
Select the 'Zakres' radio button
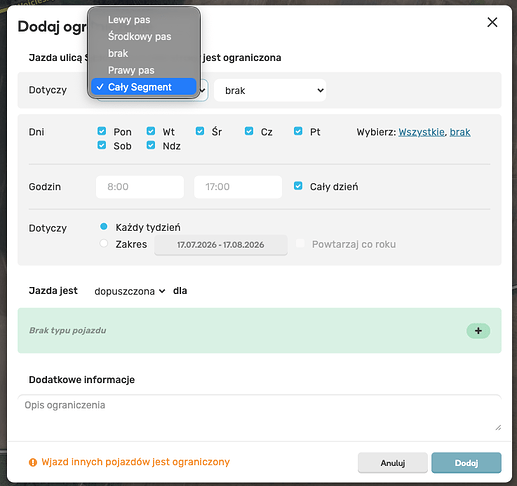[104, 243]
